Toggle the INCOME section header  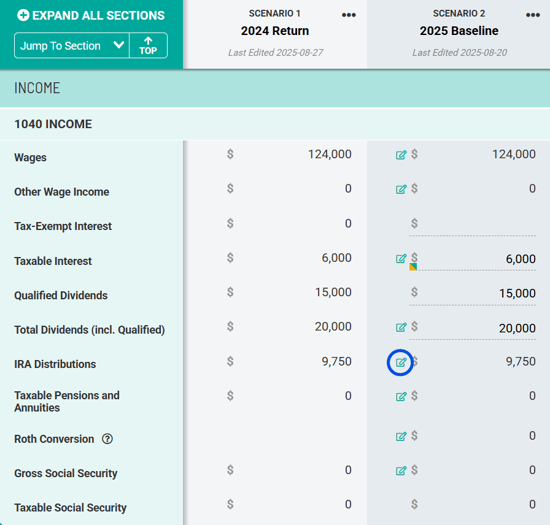click(x=275, y=88)
